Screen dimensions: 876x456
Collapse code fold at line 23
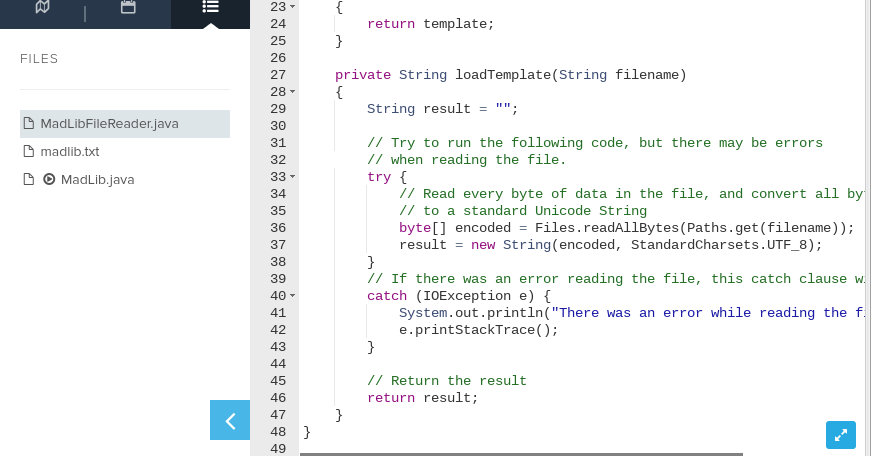tap(292, 7)
